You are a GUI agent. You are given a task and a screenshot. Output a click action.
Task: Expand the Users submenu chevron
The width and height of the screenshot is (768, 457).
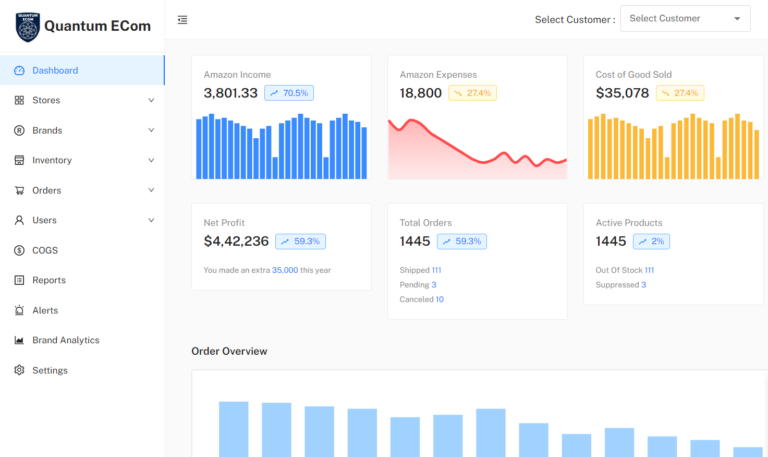(x=151, y=220)
